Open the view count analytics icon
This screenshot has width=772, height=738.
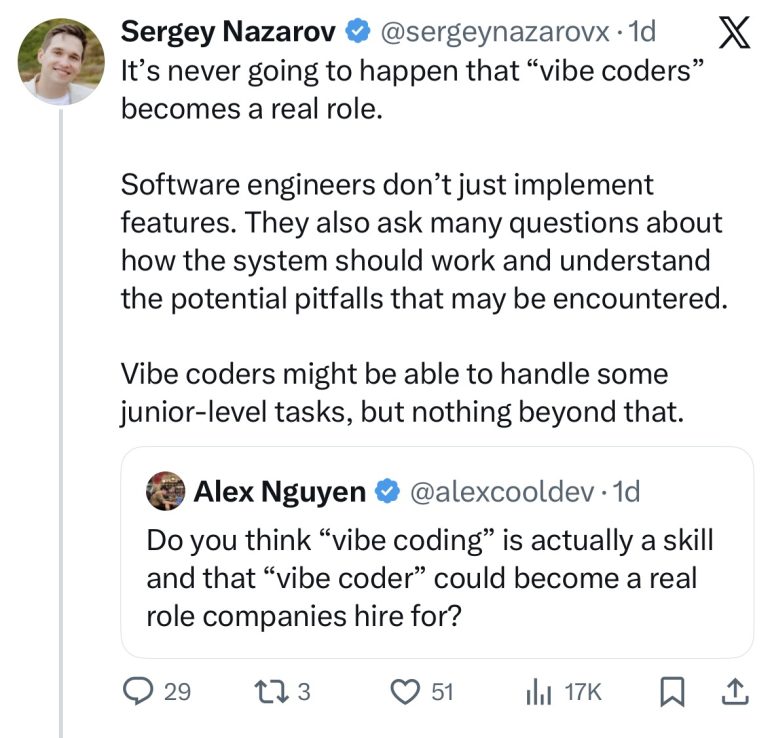point(539,691)
